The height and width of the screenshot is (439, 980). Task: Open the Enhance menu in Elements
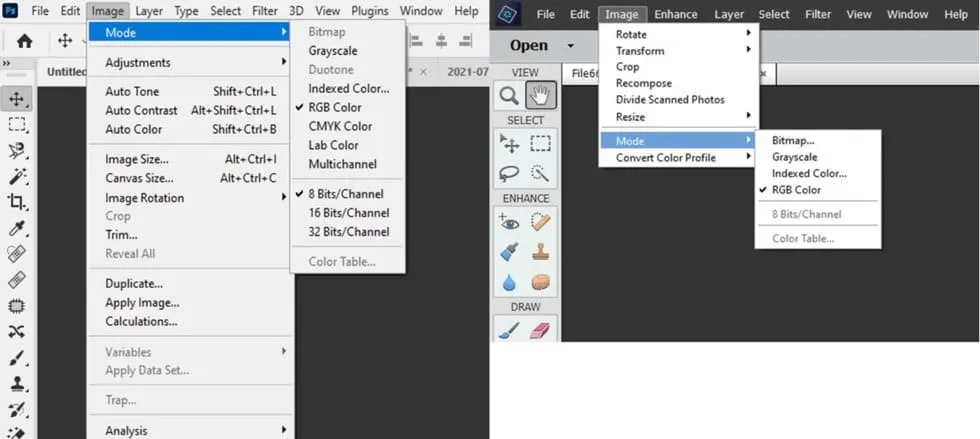point(676,14)
